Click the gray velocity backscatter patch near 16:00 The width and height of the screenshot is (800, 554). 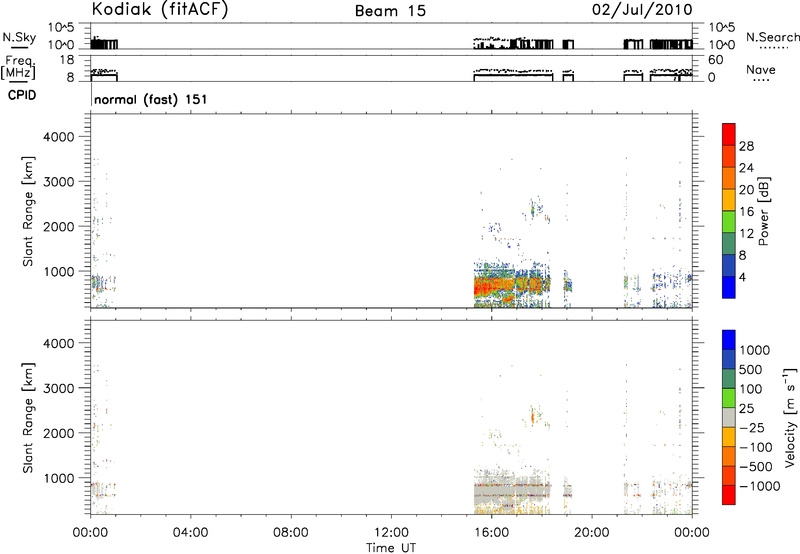pyautogui.click(x=512, y=491)
